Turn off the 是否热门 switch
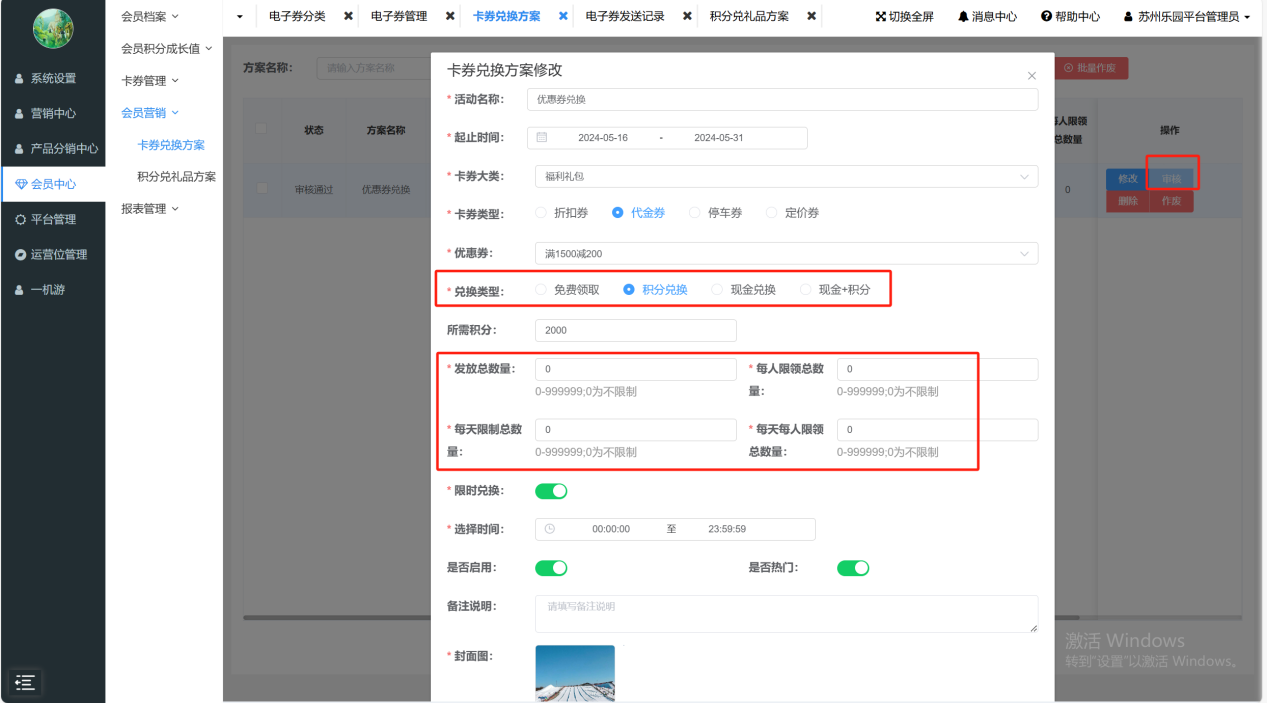 coord(853,568)
